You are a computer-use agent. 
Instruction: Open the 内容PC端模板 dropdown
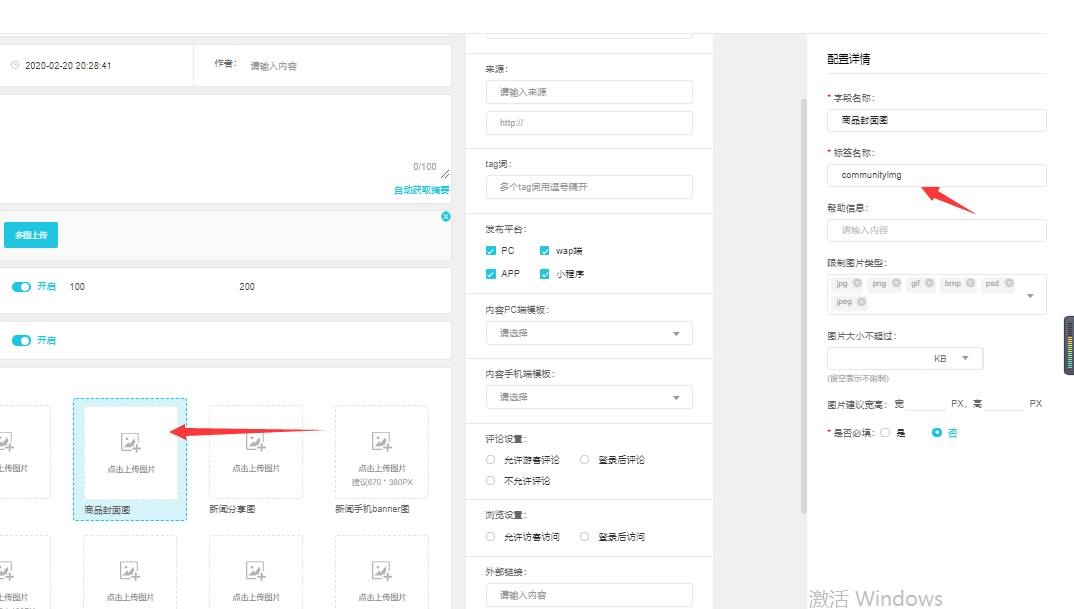pyautogui.click(x=589, y=333)
